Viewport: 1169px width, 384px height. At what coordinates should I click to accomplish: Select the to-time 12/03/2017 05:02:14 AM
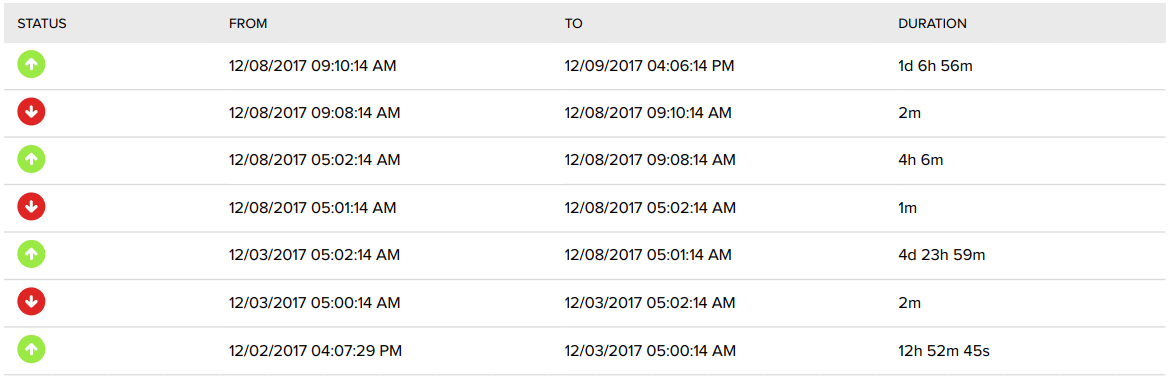point(650,303)
